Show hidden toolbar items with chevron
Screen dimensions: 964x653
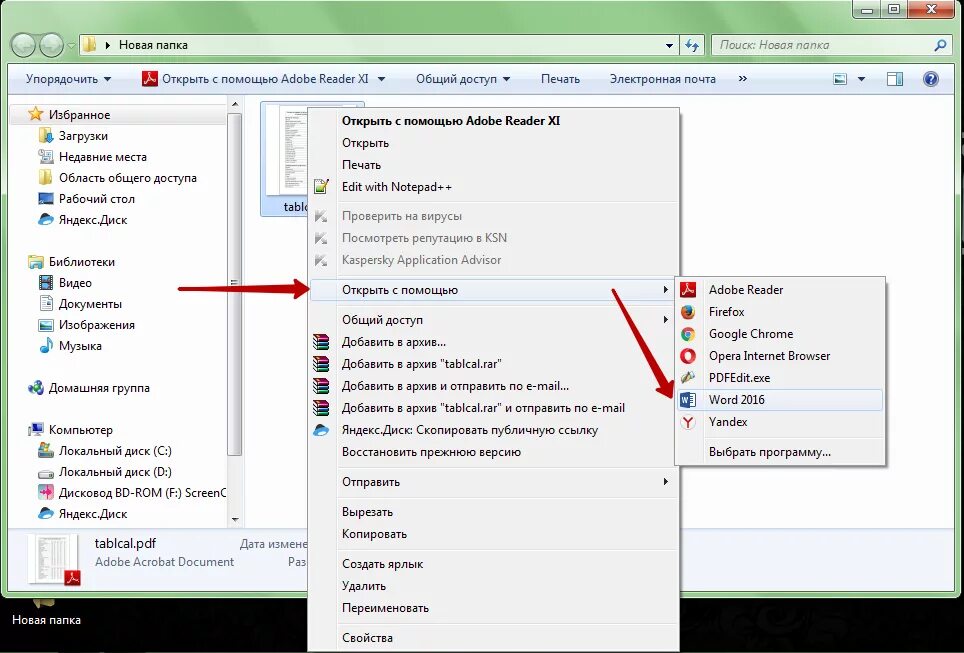tap(743, 79)
